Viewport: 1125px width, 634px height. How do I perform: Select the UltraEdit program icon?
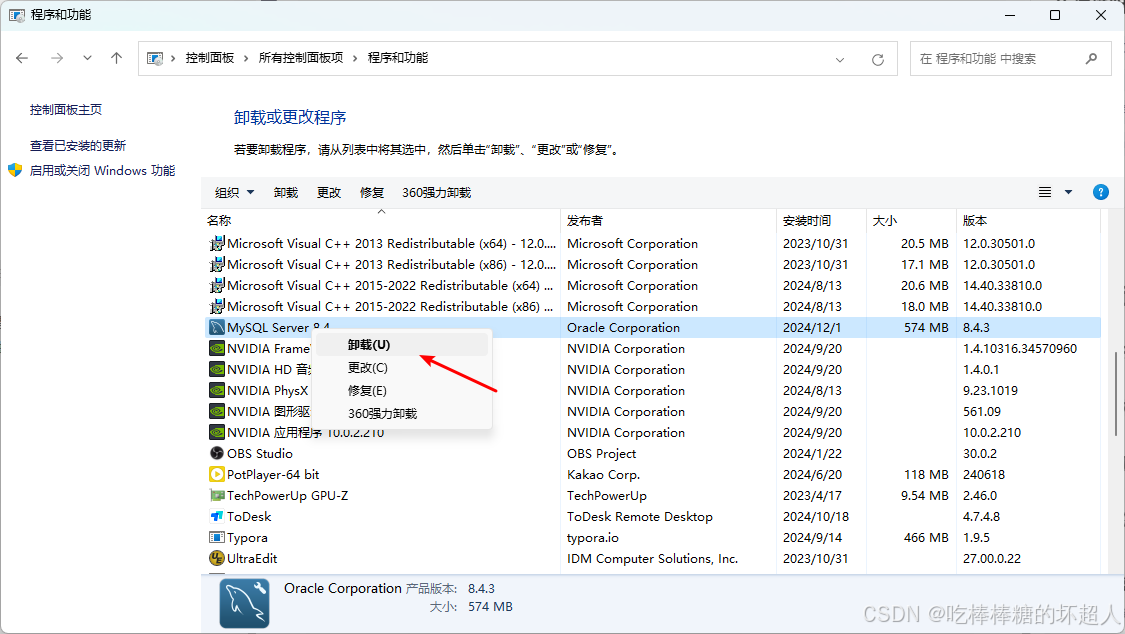click(x=218, y=558)
